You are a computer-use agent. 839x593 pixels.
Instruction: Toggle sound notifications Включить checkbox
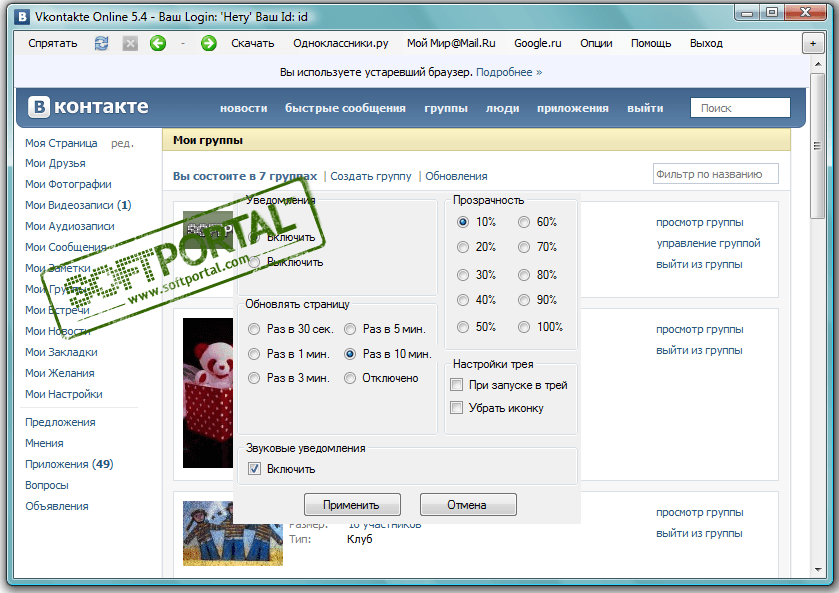[x=254, y=469]
